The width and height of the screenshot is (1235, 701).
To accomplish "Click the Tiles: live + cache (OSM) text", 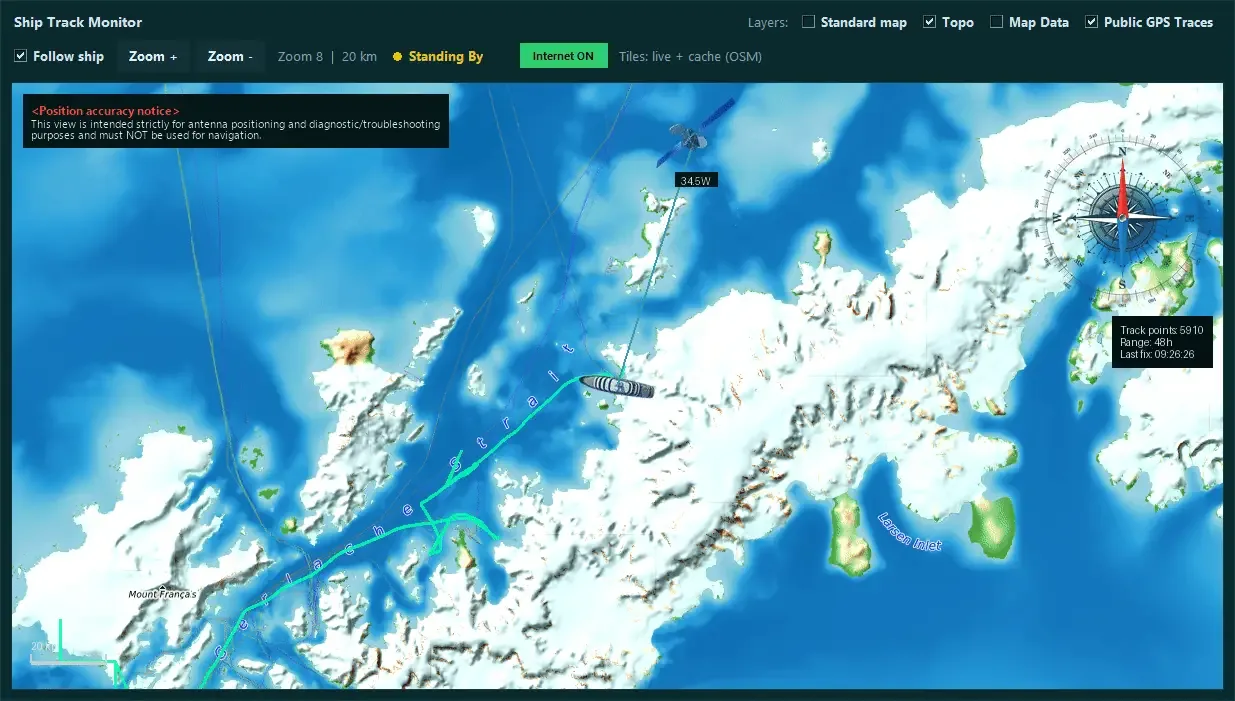I will click(x=691, y=57).
